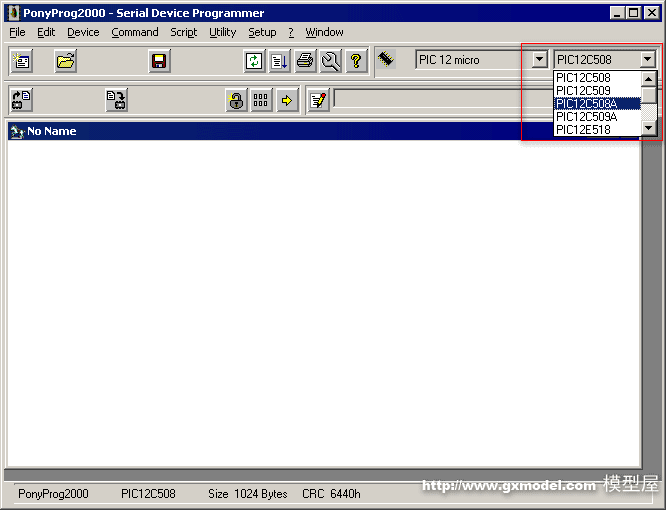
Task: Open a device file with folder icon
Action: coord(66,61)
